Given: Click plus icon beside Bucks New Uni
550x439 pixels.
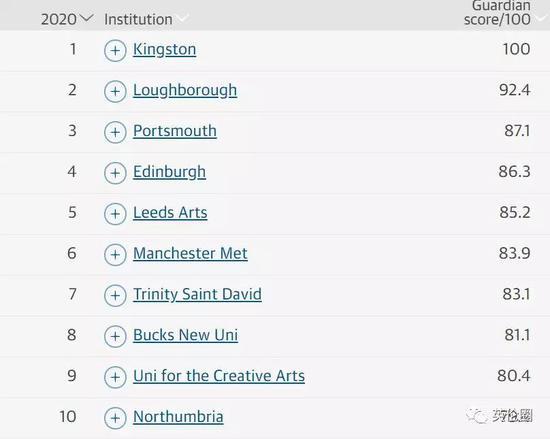Looking at the screenshot, I should [115, 336].
